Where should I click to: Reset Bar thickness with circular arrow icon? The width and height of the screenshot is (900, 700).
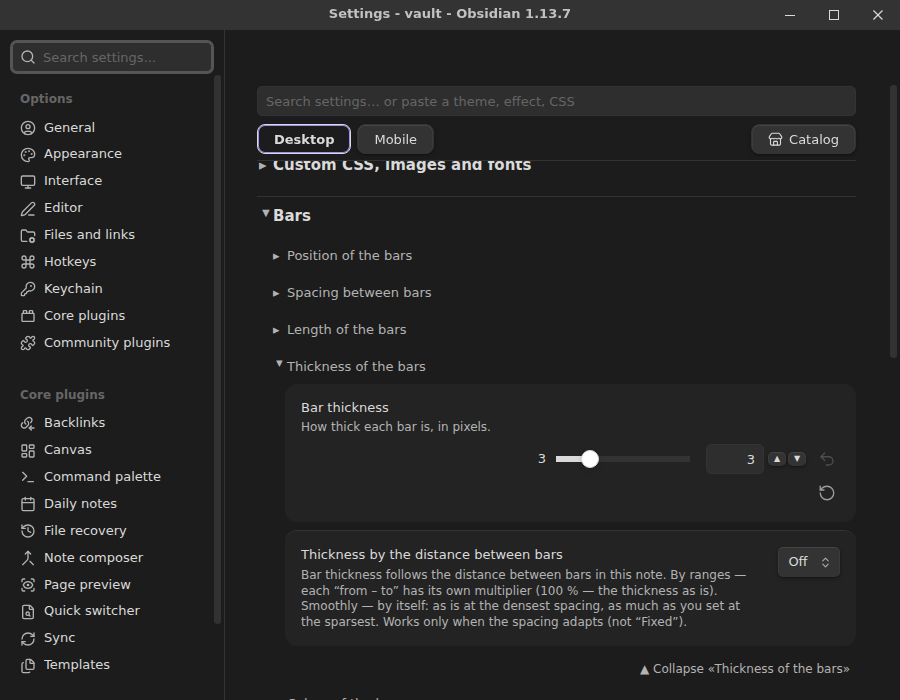827,493
